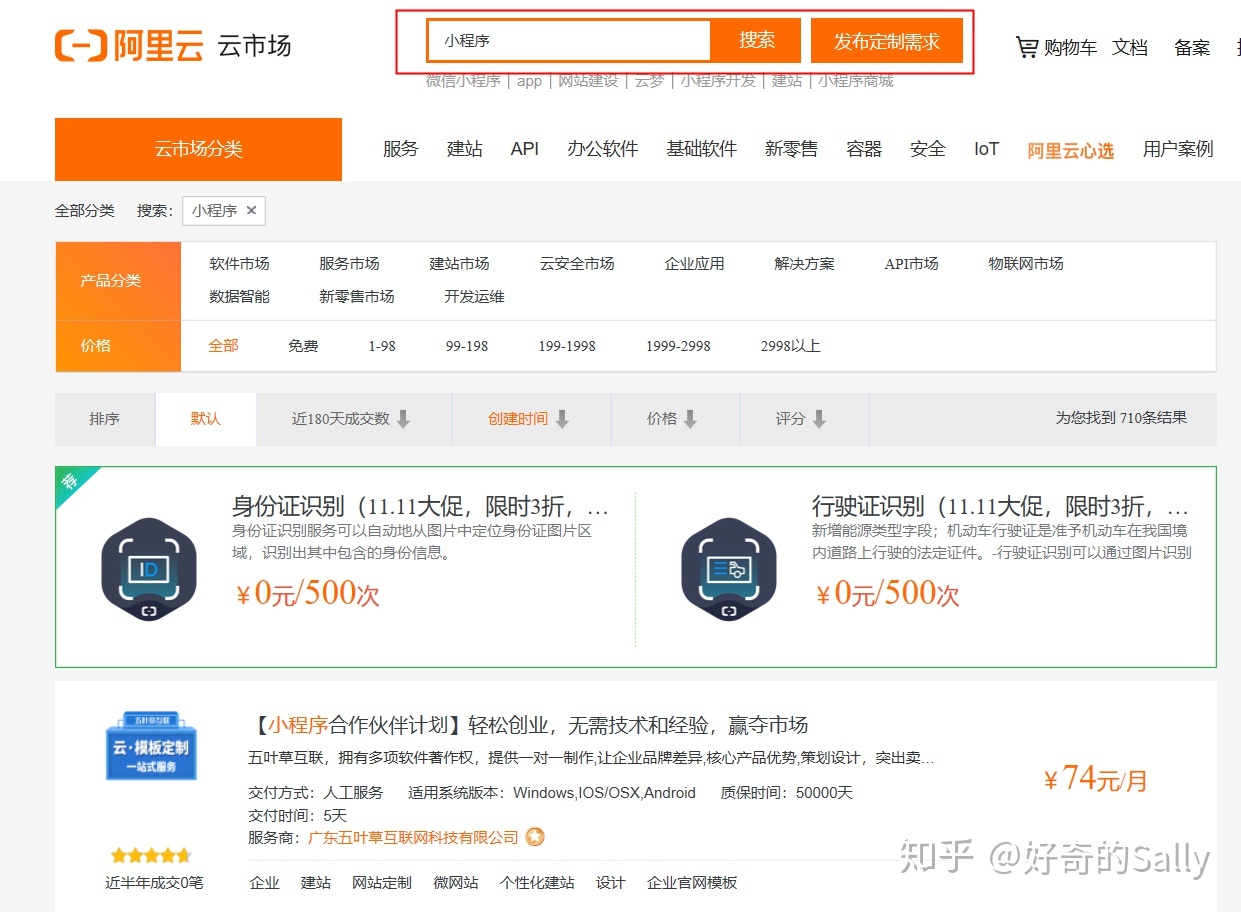Sort results by 价格
The image size is (1241, 912).
(674, 419)
